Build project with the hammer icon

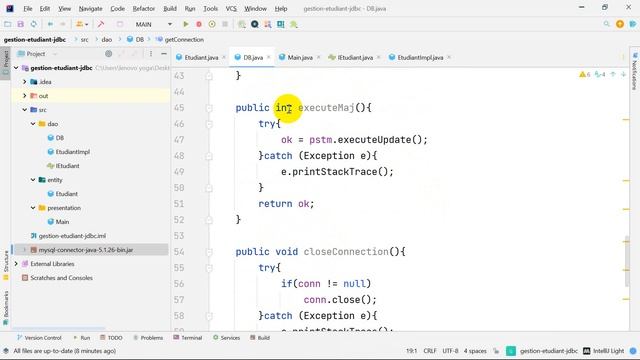pos(101,24)
